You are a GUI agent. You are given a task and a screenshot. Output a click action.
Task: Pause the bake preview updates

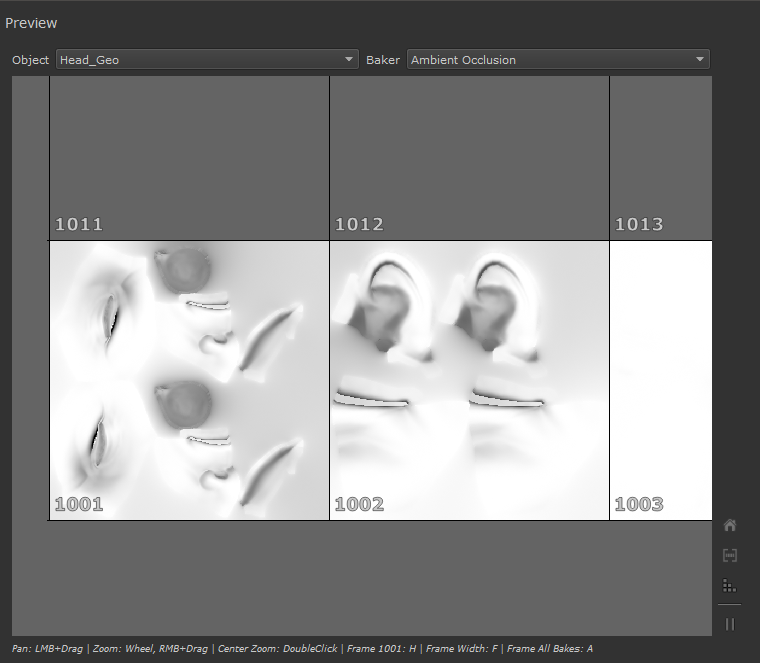coord(730,624)
